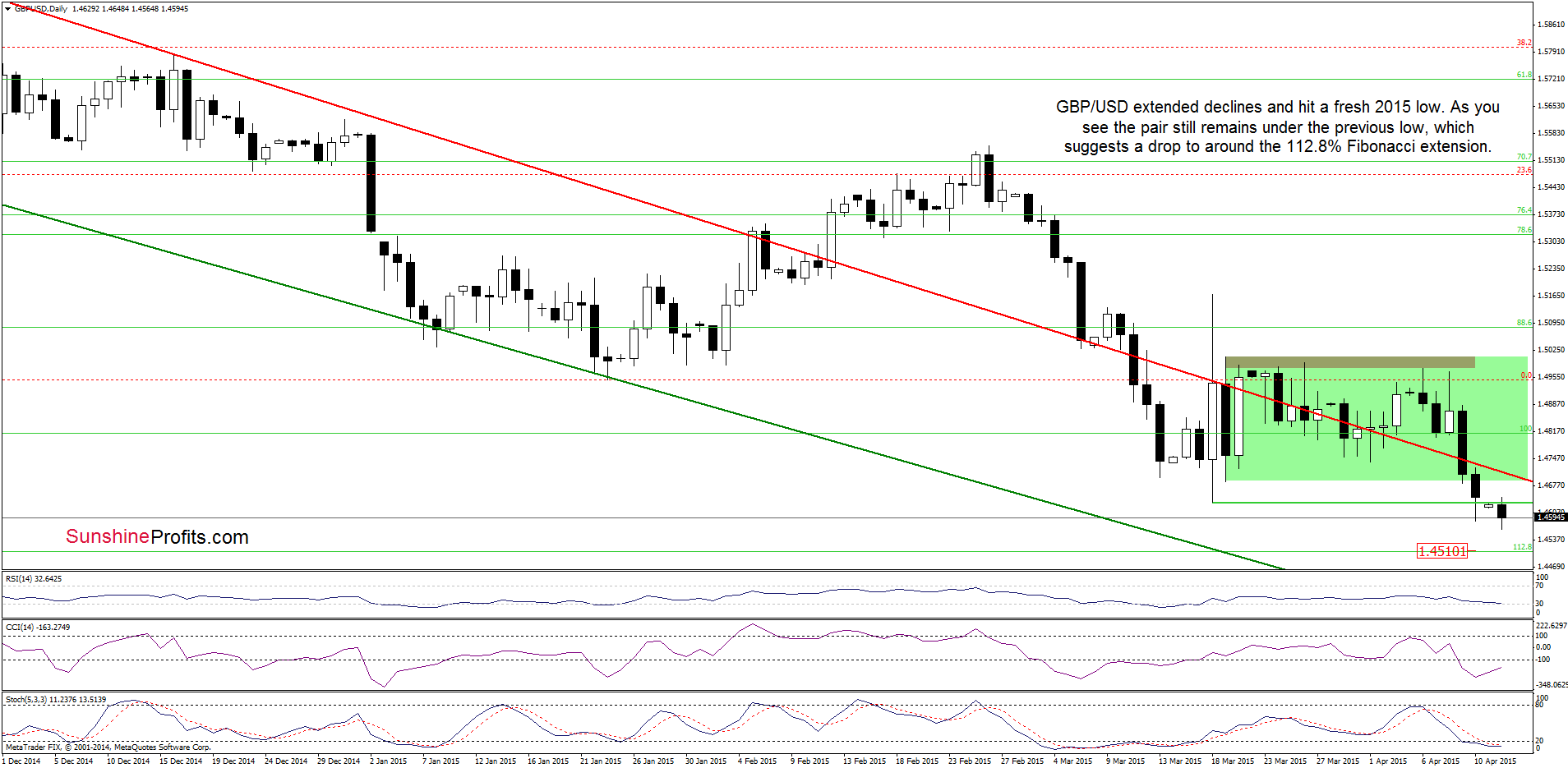The height and width of the screenshot is (768, 1568).
Task: Click the 1.44690 price axis label
Action: tap(1551, 567)
